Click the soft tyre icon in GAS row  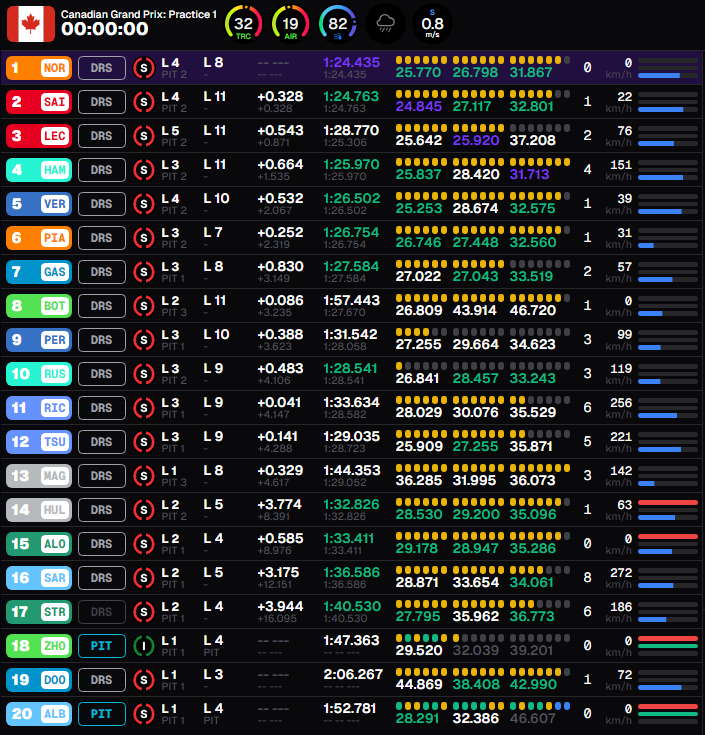point(144,272)
